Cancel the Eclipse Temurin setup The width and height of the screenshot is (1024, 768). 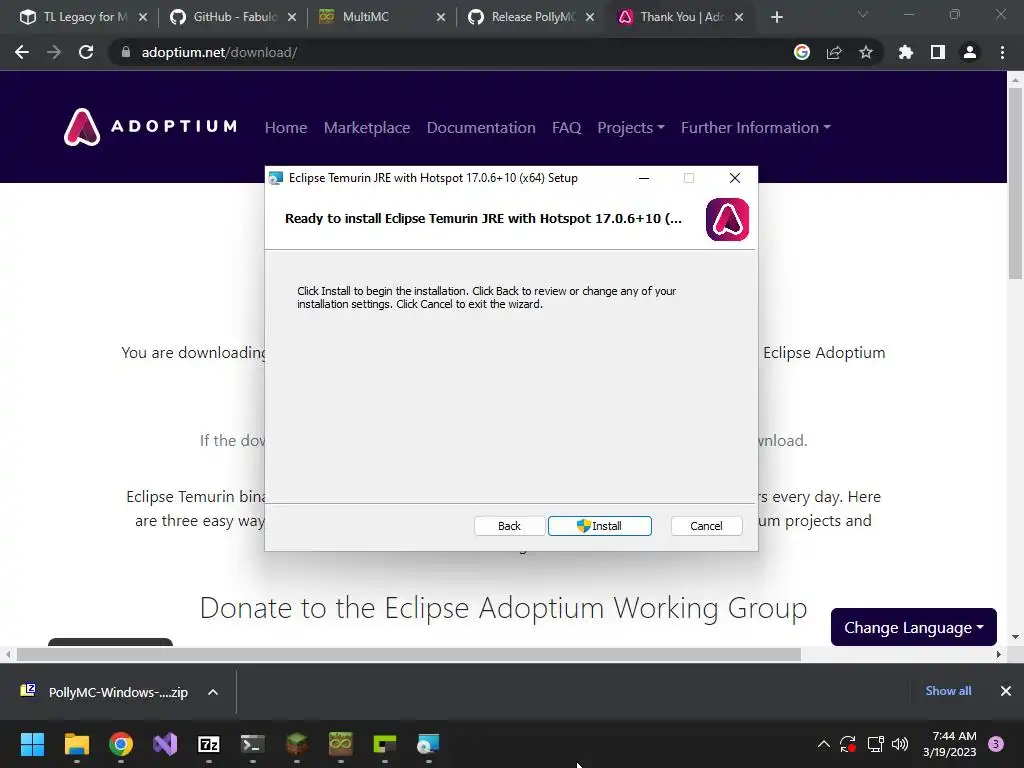[x=706, y=526]
